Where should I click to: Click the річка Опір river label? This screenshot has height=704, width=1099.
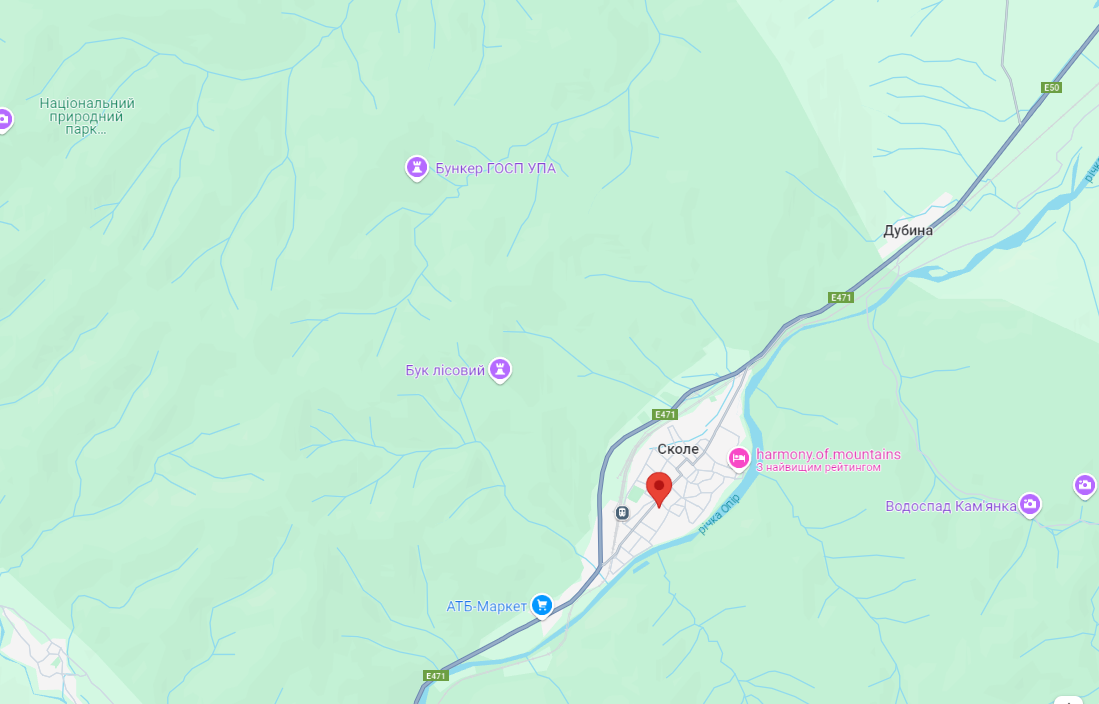pos(719,514)
